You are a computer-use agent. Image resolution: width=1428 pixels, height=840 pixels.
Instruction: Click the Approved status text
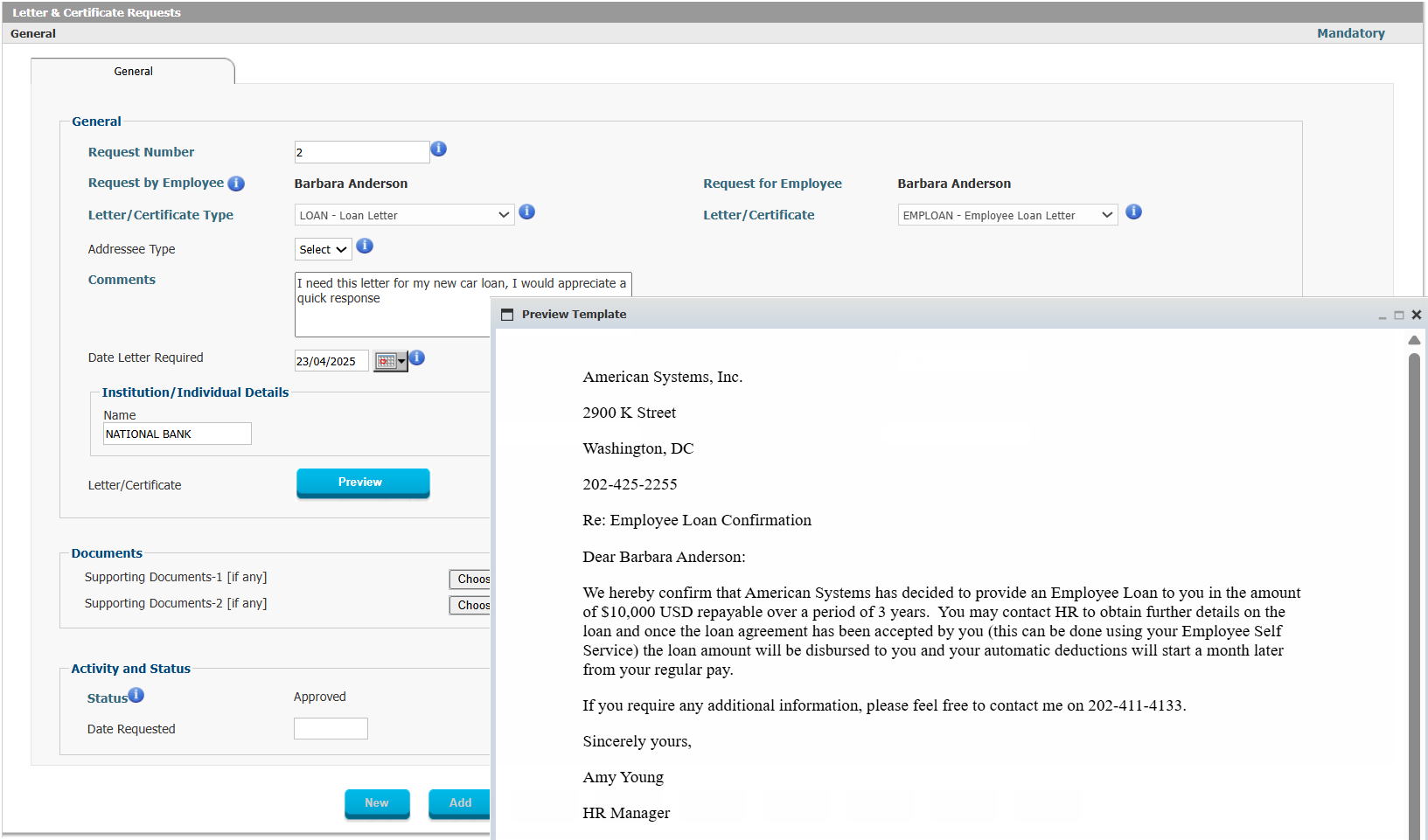point(320,697)
